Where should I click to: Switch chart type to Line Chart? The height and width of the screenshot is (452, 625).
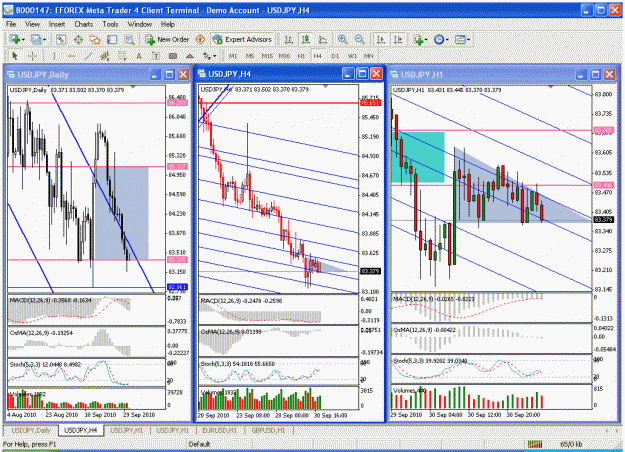click(323, 39)
